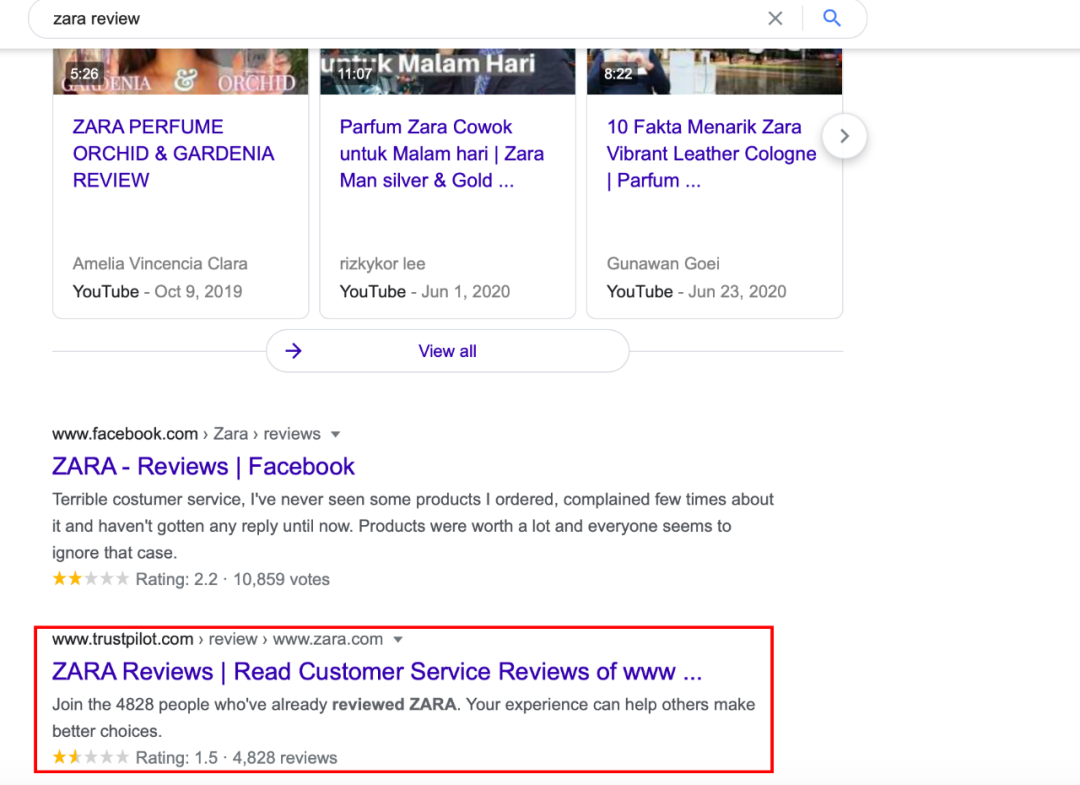The width and height of the screenshot is (1080, 785).
Task: Click 'Rating: 2.2 · 10,859 votes' text
Action: [232, 579]
